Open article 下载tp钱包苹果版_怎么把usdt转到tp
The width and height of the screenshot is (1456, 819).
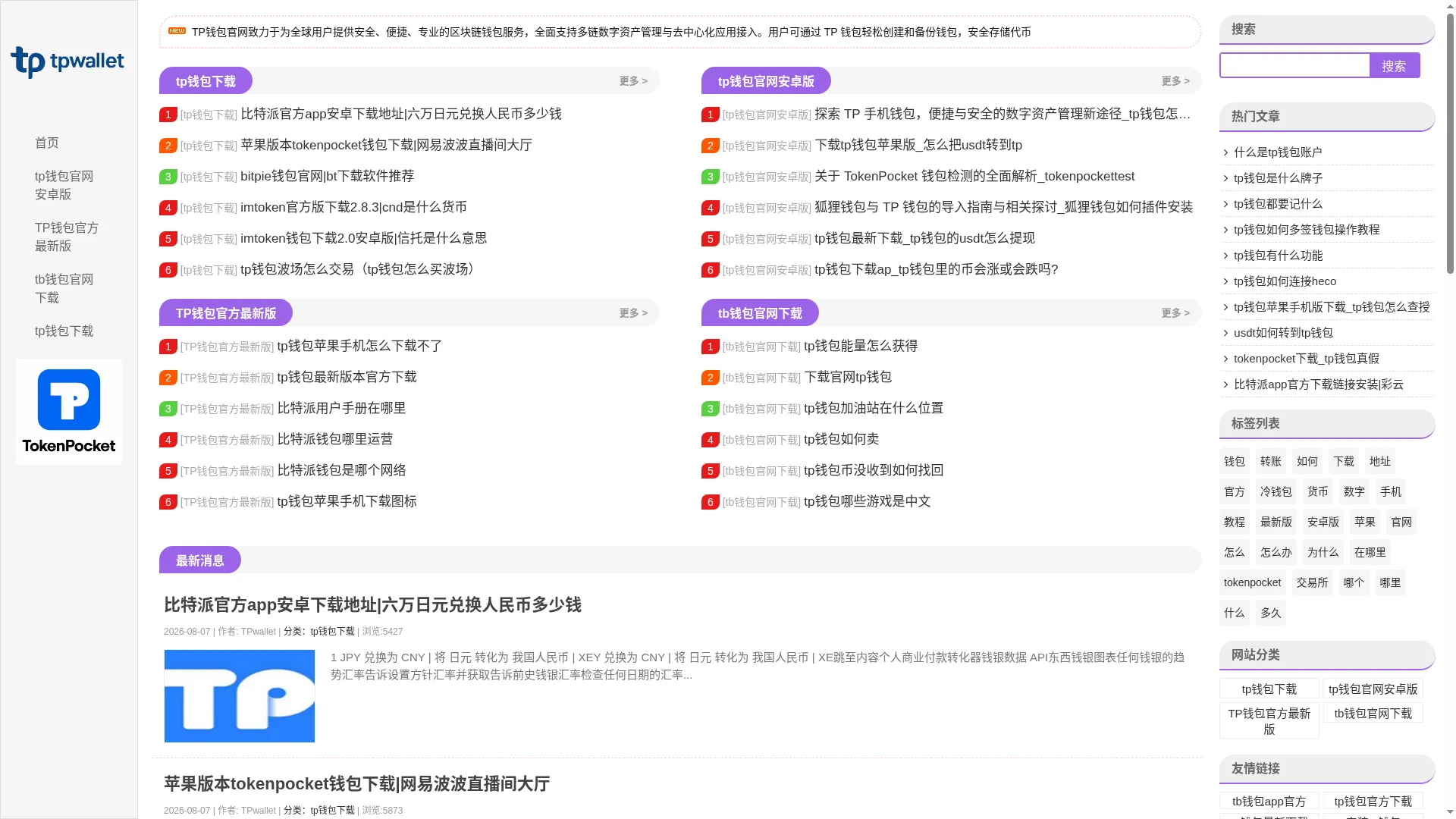pos(918,145)
